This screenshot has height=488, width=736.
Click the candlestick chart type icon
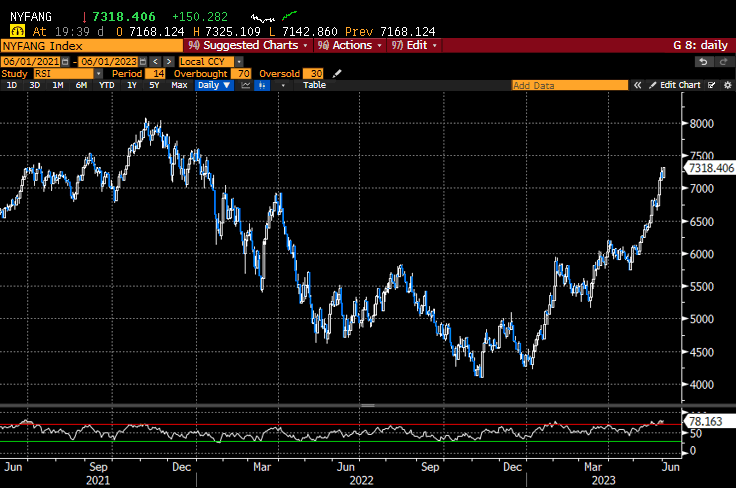click(262, 85)
